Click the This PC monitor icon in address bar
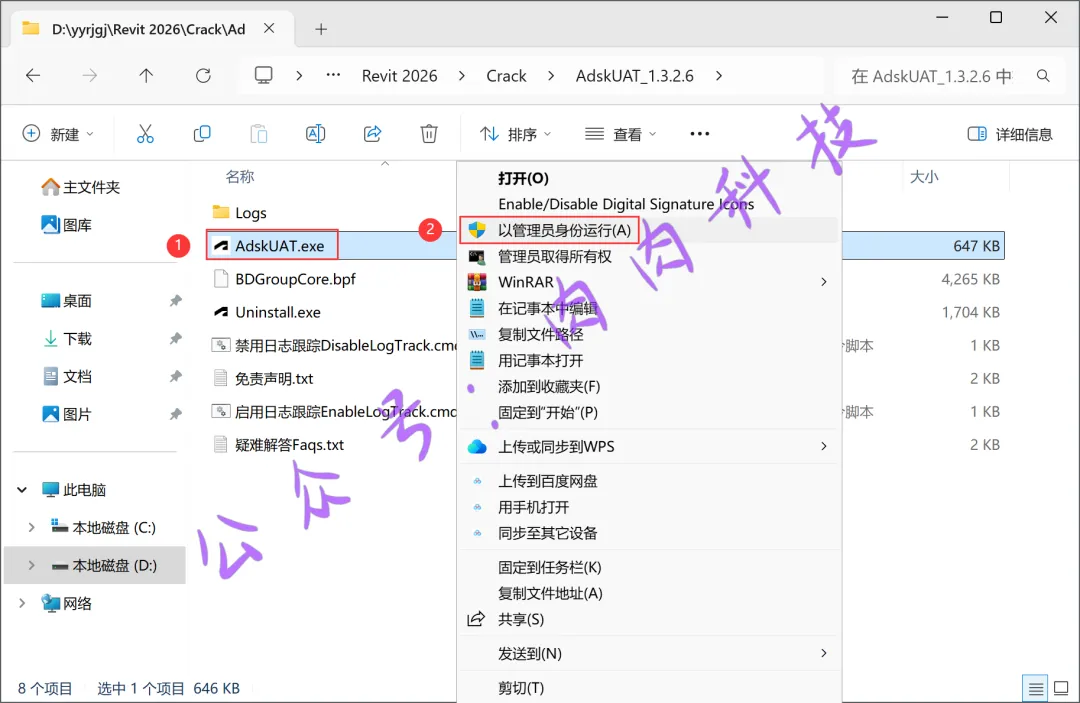This screenshot has width=1080, height=703. click(264, 75)
